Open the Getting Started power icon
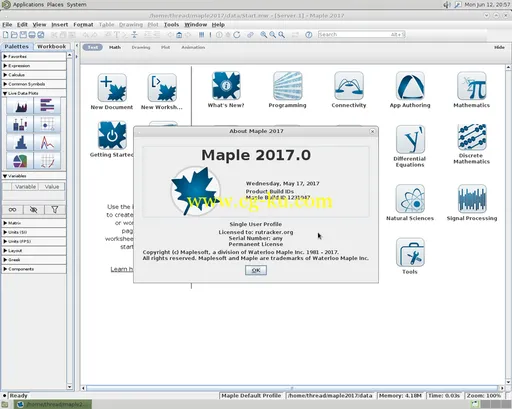 point(112,135)
